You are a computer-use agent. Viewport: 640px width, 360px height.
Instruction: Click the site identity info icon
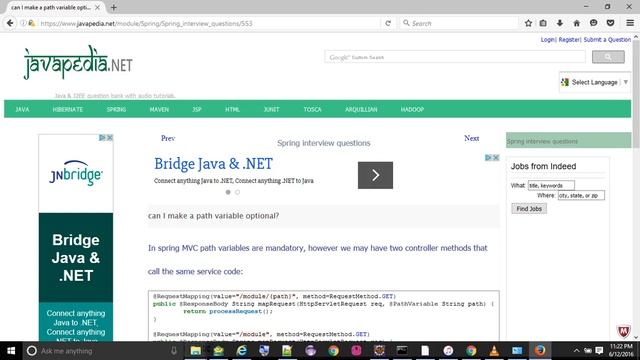[x=23, y=23]
